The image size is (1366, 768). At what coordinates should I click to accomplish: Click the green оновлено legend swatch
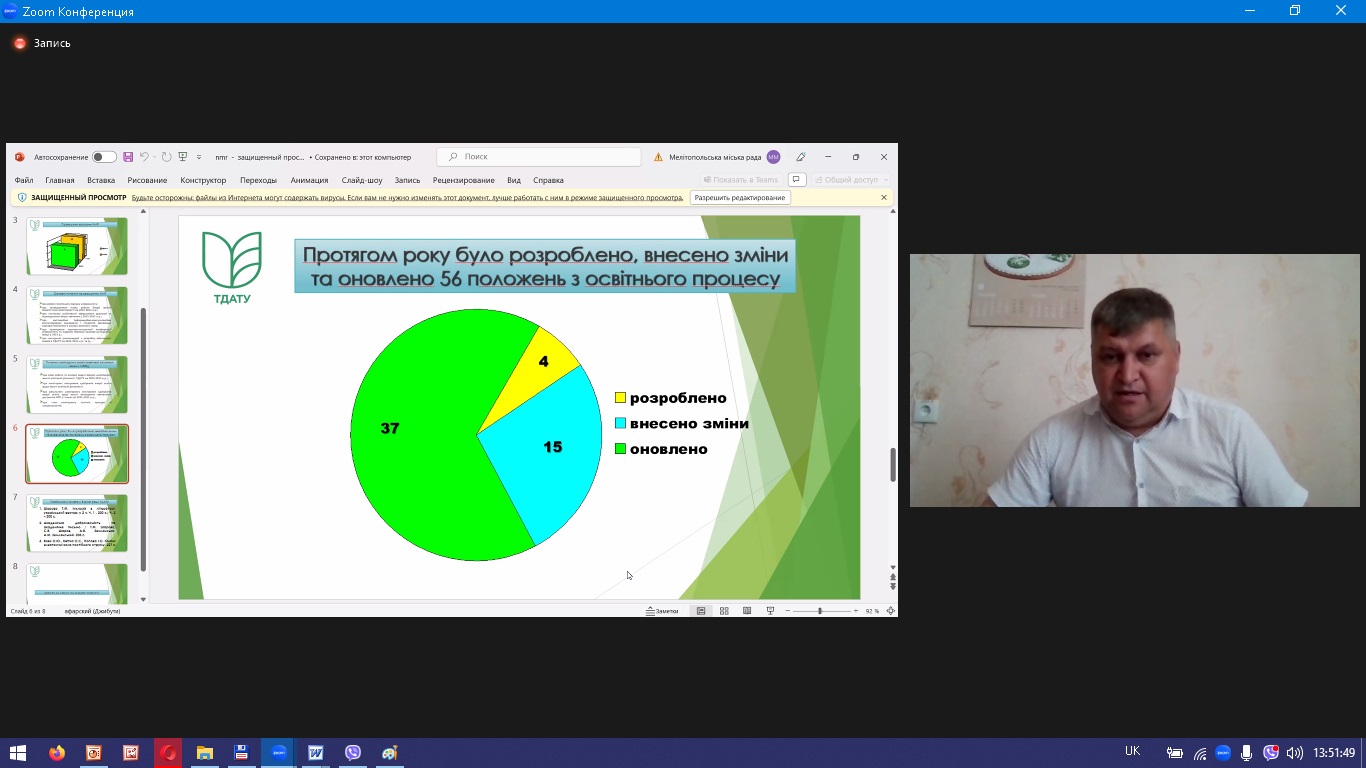[x=620, y=449]
